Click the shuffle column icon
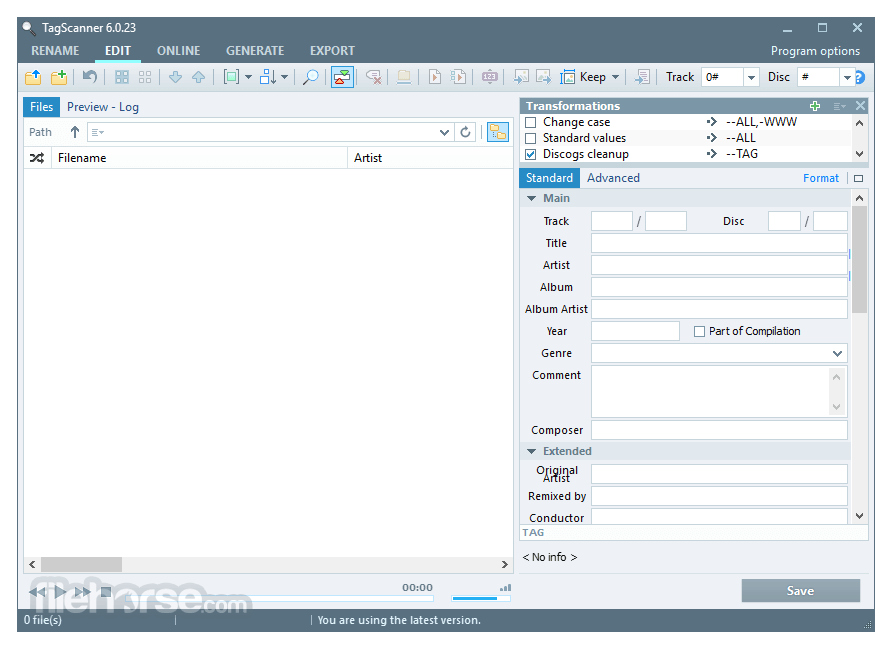 click(37, 158)
